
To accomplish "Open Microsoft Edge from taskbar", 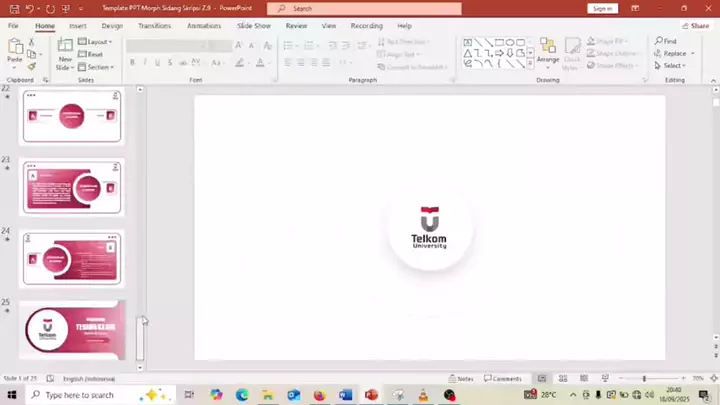I will (x=242, y=395).
